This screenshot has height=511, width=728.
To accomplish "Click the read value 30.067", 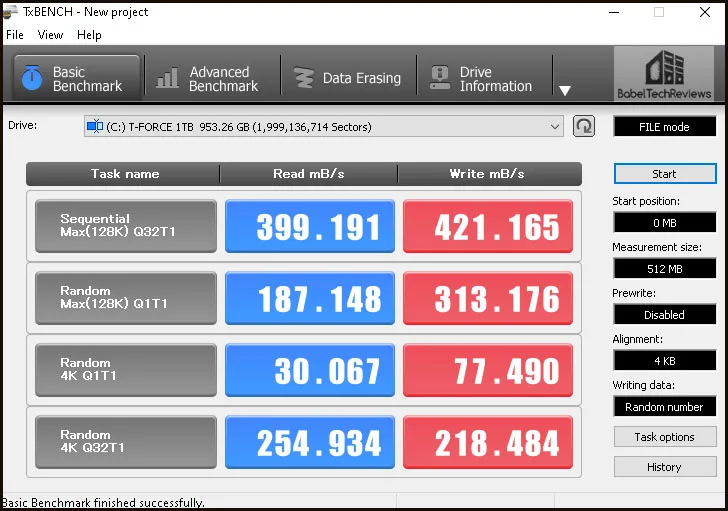I will [310, 370].
